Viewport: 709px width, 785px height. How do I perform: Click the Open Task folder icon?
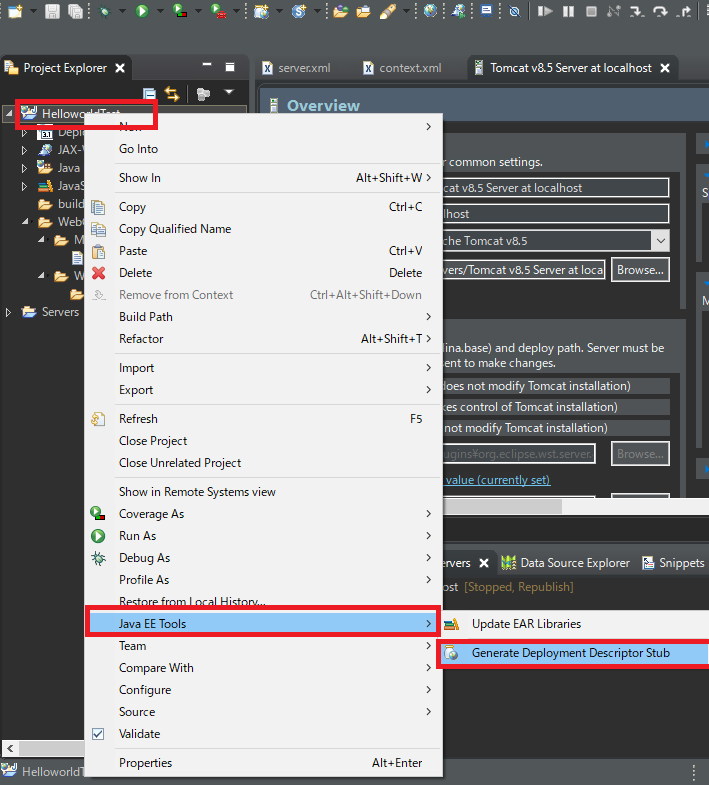[x=364, y=11]
